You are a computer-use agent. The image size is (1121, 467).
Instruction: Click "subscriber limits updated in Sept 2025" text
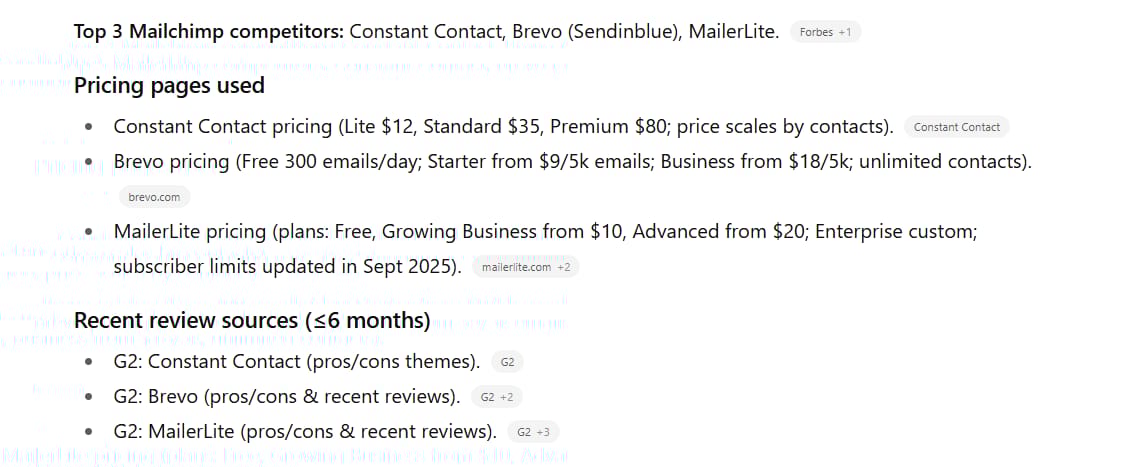tap(287, 267)
